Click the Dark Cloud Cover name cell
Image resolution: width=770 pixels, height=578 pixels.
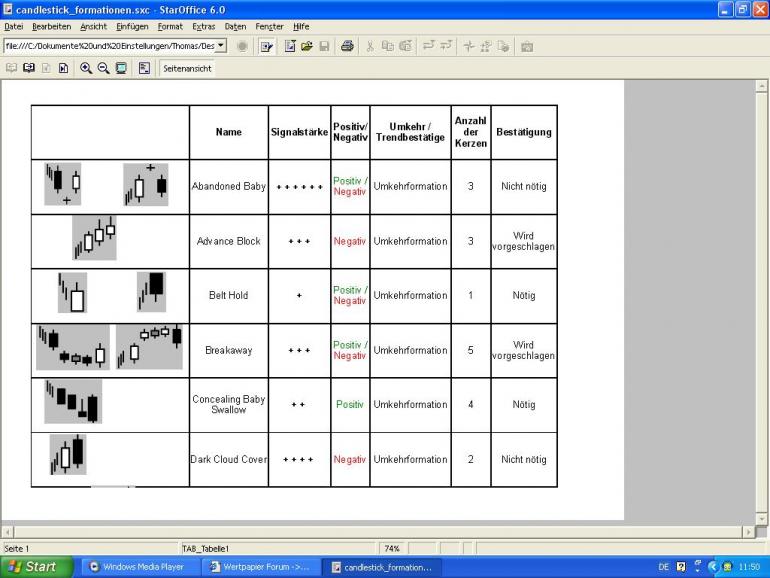click(x=228, y=459)
